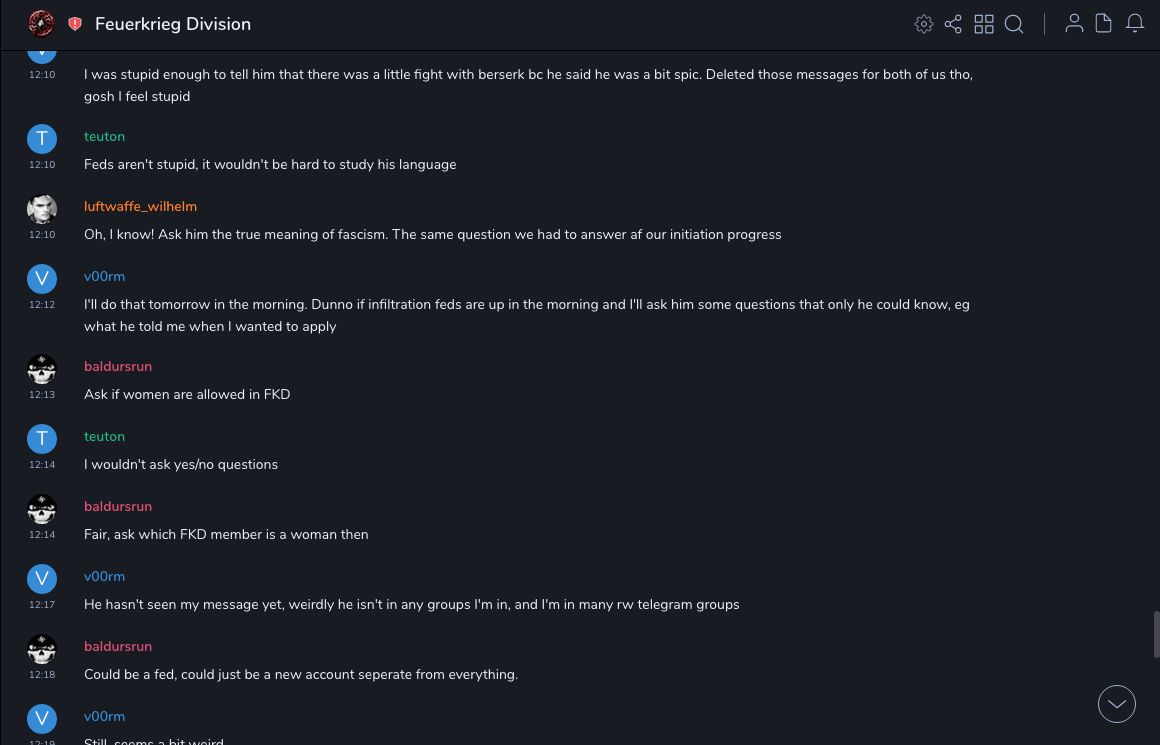Click the search magnifier icon
The width and height of the screenshot is (1160, 745).
pos(1014,24)
